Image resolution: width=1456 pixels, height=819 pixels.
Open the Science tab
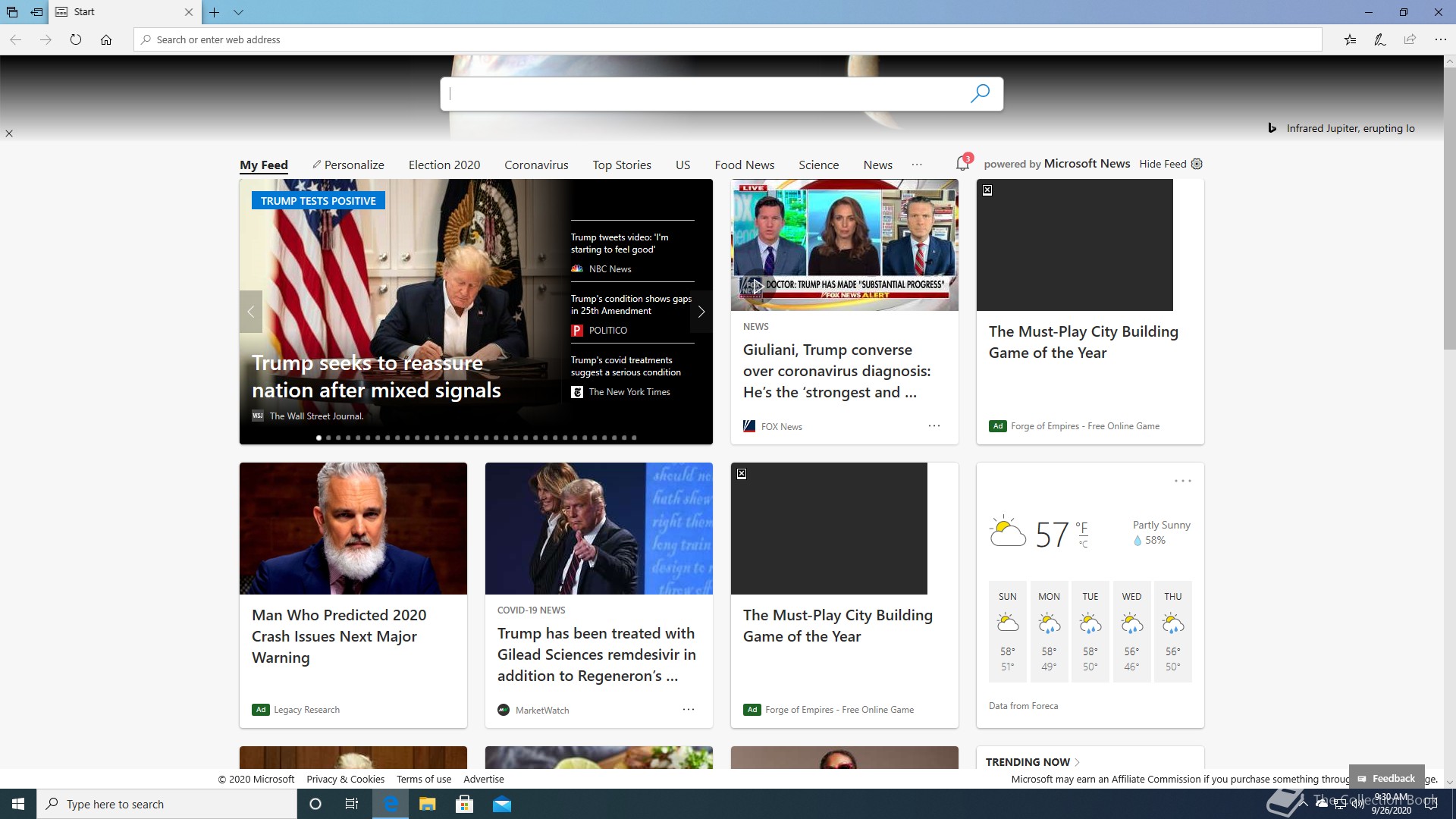point(819,165)
